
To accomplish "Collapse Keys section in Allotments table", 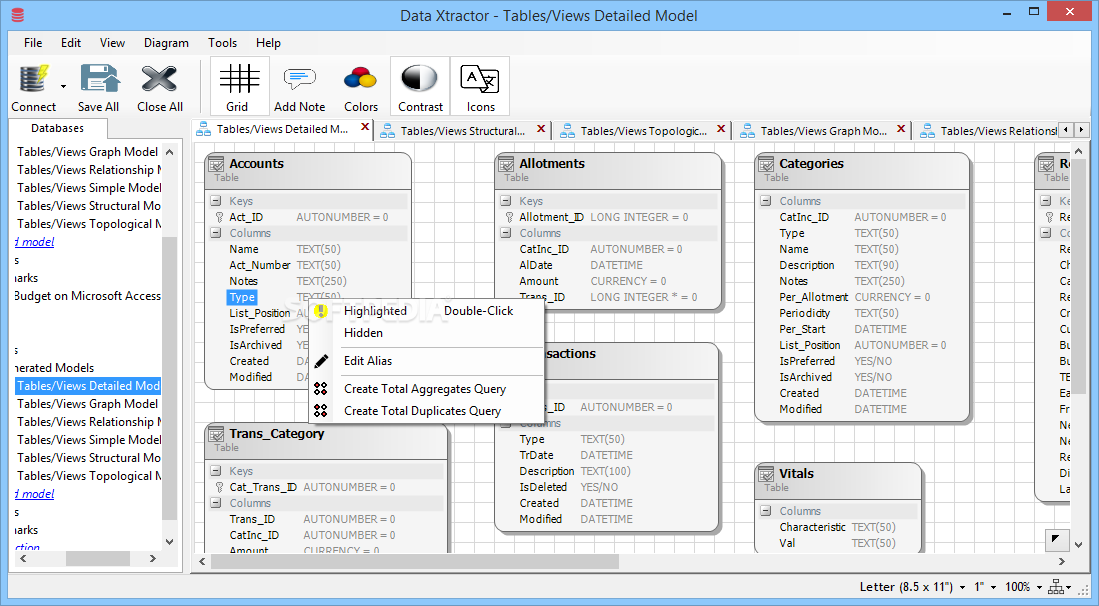I will point(506,201).
